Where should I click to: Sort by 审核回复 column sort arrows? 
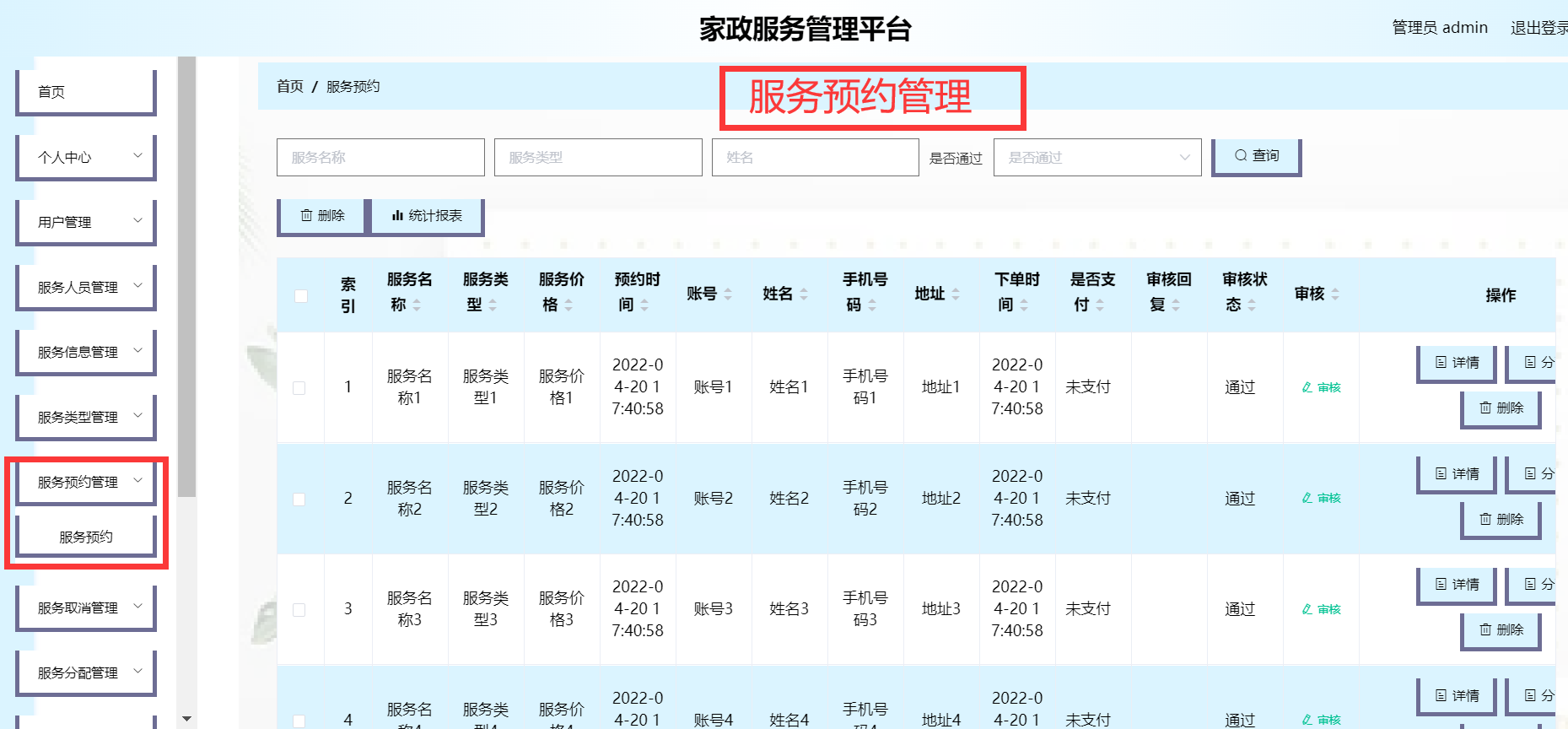coord(1176,305)
